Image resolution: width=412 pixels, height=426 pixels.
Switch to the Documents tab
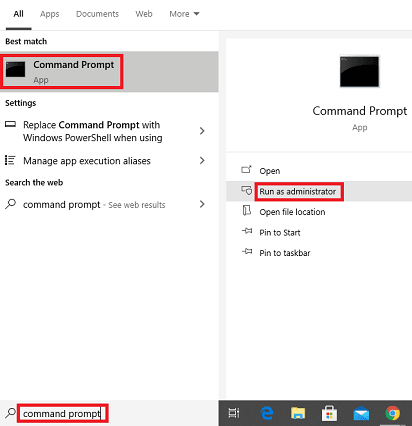(x=97, y=14)
